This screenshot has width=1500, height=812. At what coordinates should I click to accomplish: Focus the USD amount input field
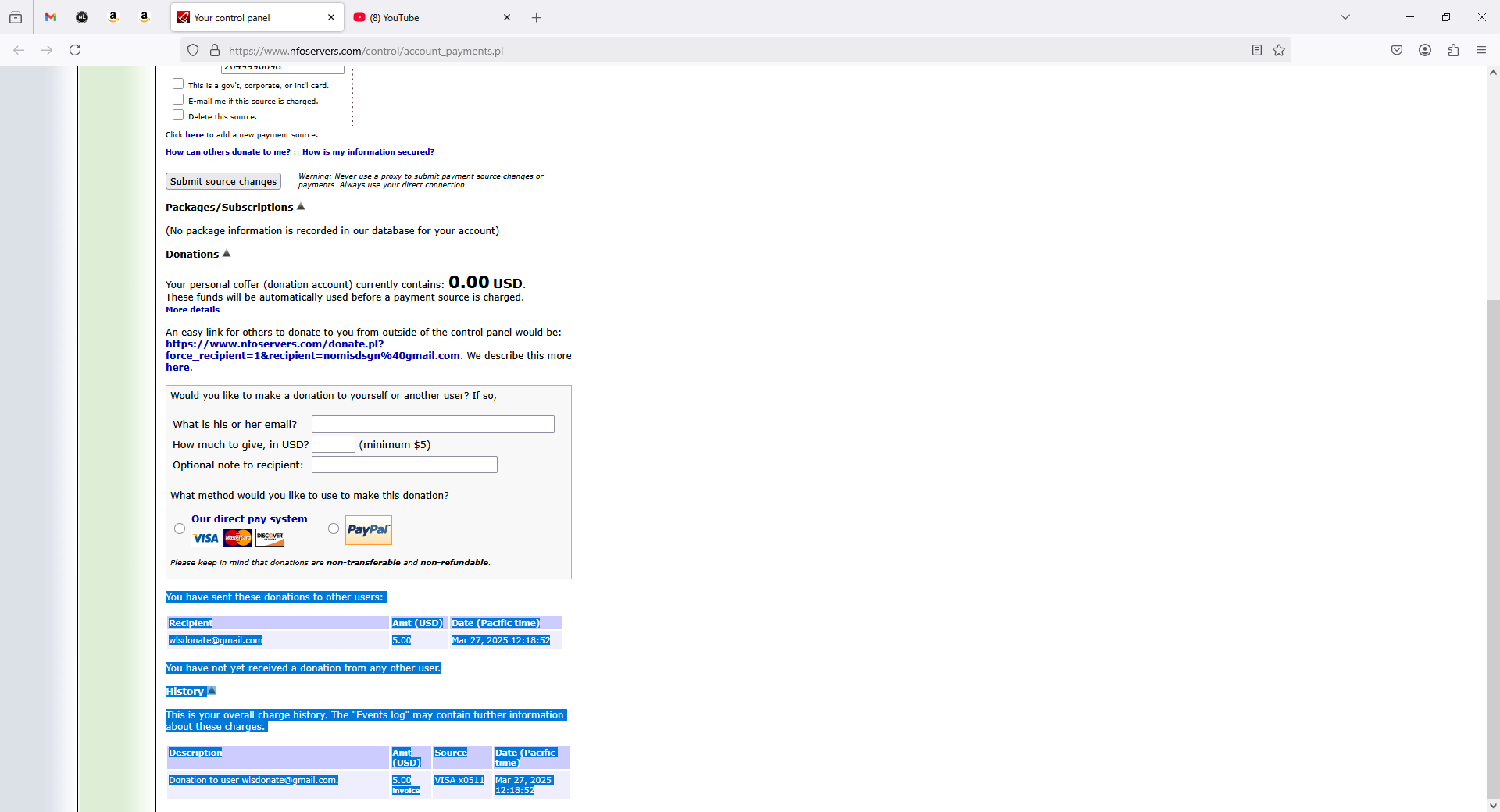tap(334, 444)
